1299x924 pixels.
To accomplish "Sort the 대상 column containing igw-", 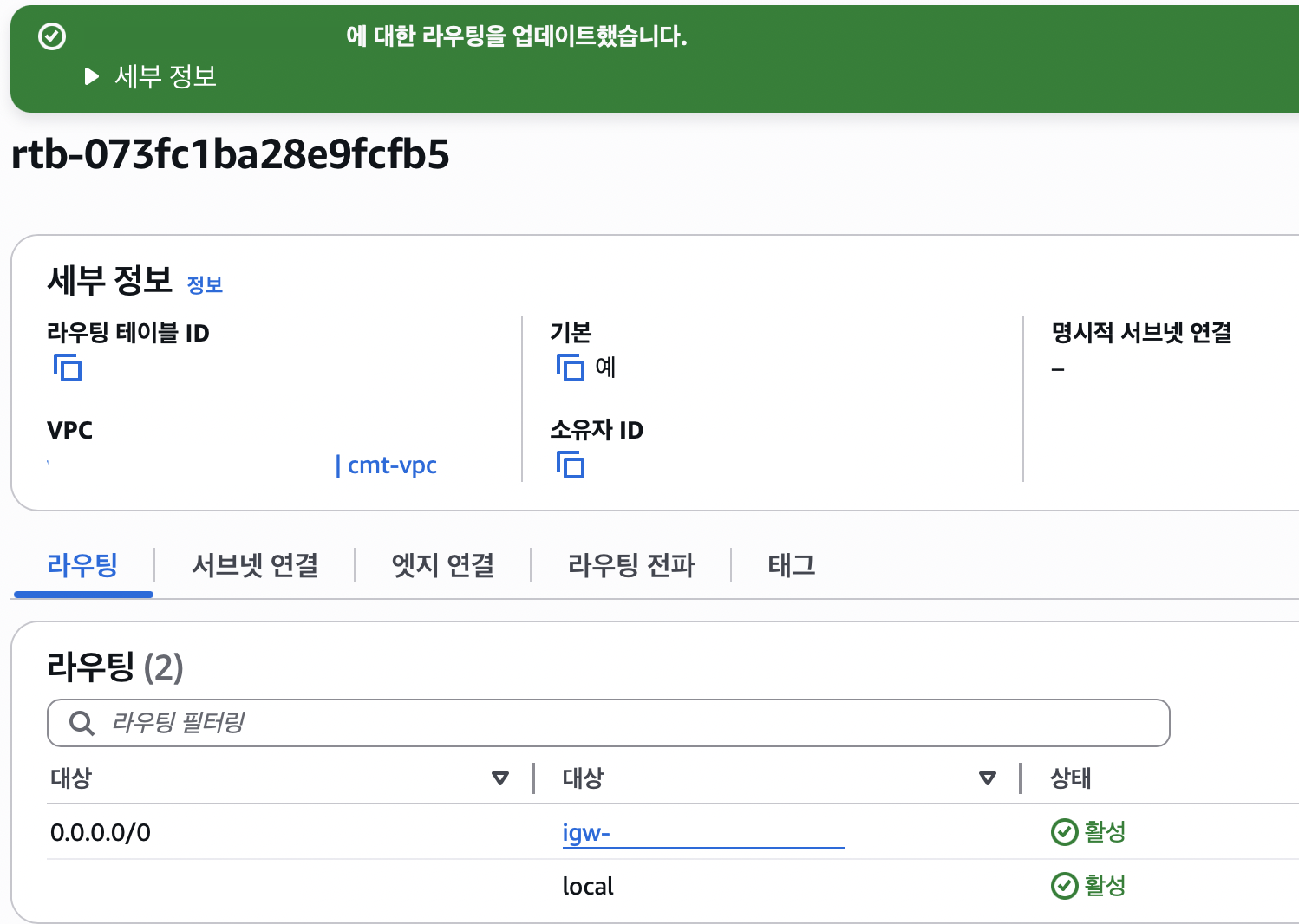I will tap(987, 778).
